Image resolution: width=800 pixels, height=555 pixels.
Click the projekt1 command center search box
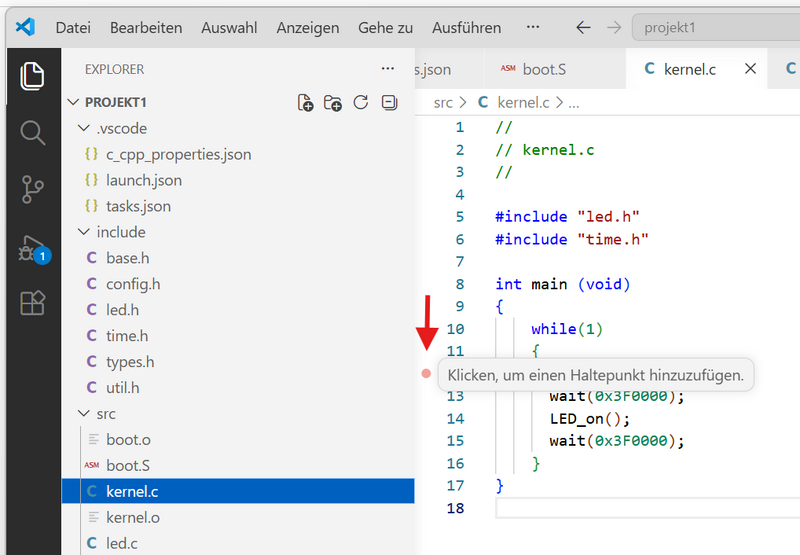pos(716,28)
